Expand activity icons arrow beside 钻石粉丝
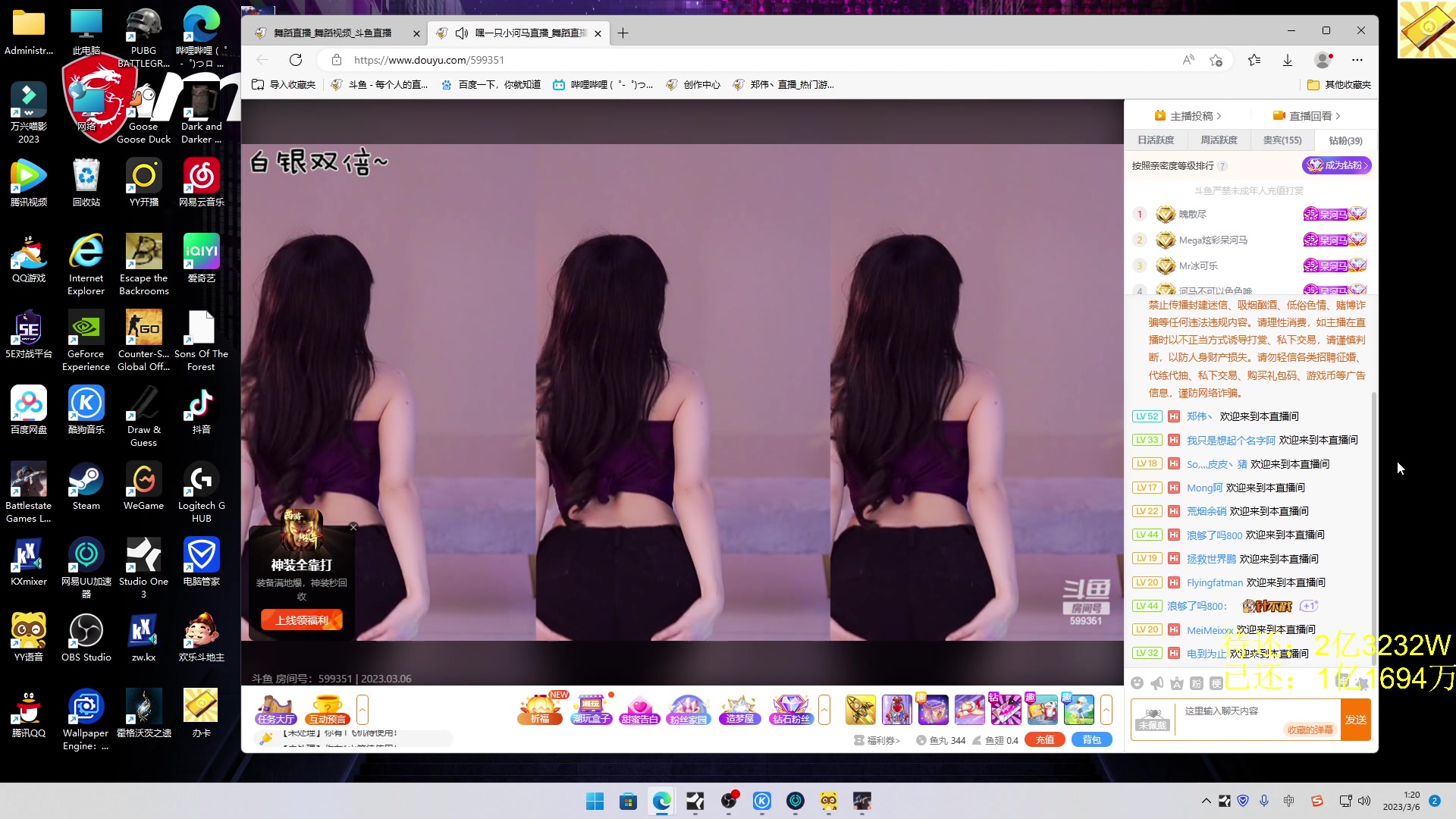1456x819 pixels. [824, 710]
